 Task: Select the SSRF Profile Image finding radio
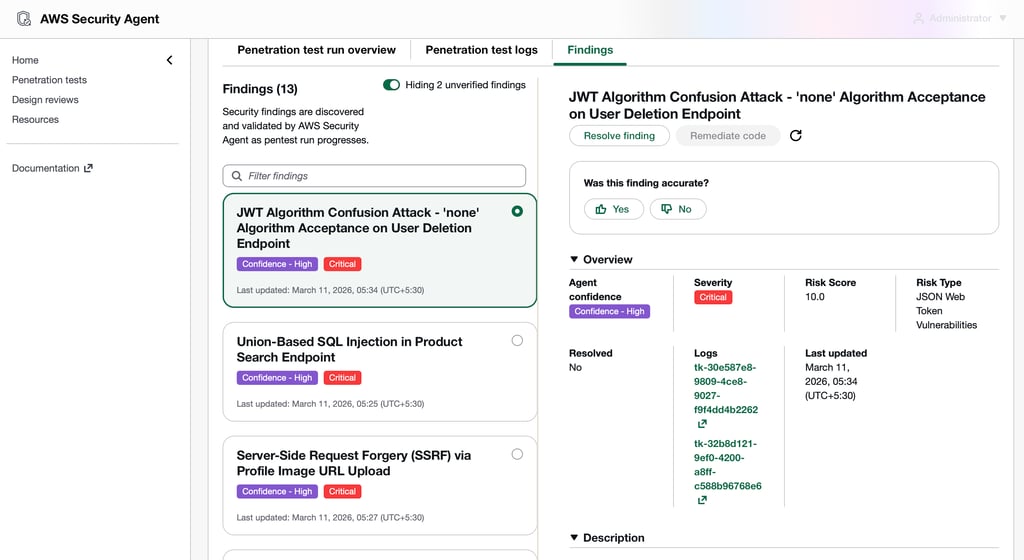[x=517, y=454]
